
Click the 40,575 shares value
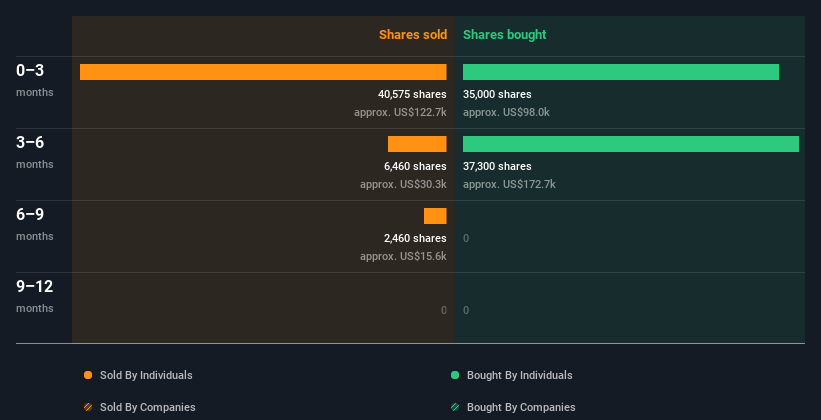click(412, 94)
